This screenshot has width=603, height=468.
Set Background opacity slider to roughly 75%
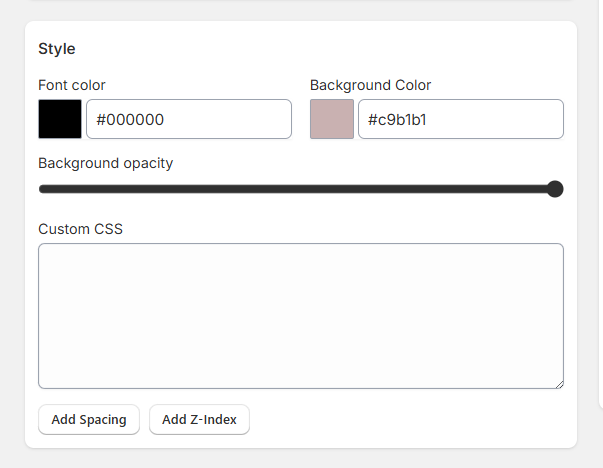tap(430, 189)
